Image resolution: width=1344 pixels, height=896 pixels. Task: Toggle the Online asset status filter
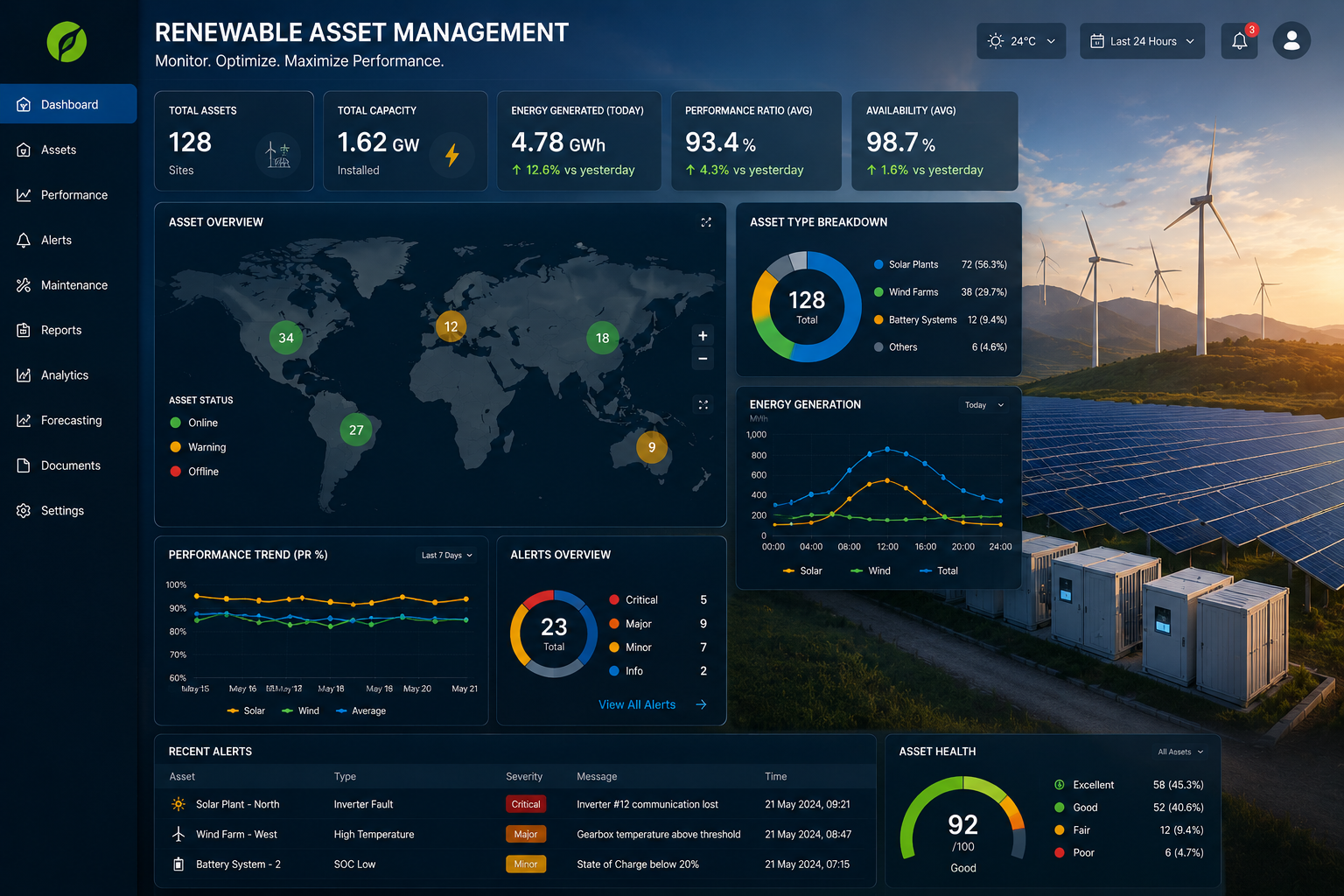pyautogui.click(x=193, y=423)
